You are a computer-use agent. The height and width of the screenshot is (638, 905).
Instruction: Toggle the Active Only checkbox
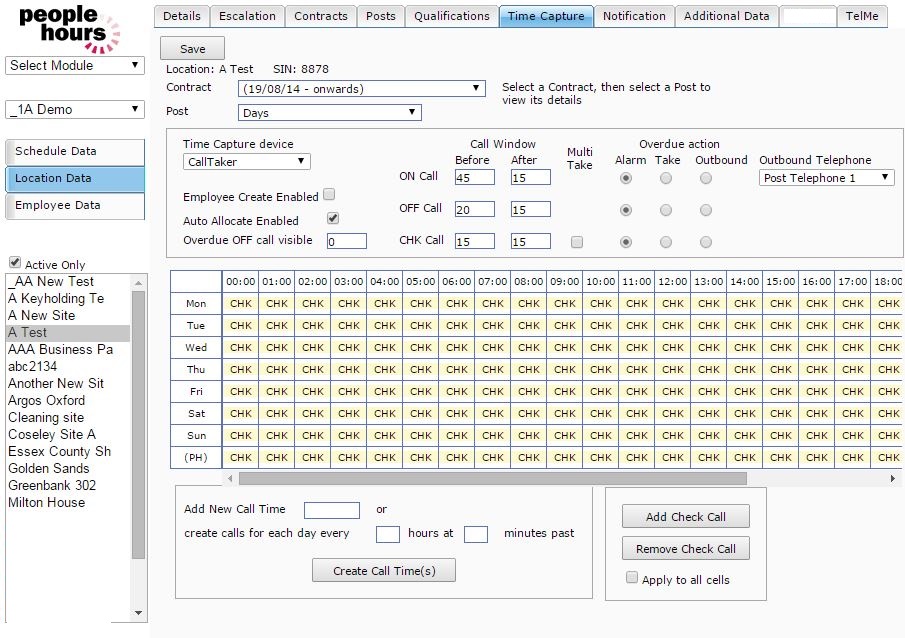14,264
